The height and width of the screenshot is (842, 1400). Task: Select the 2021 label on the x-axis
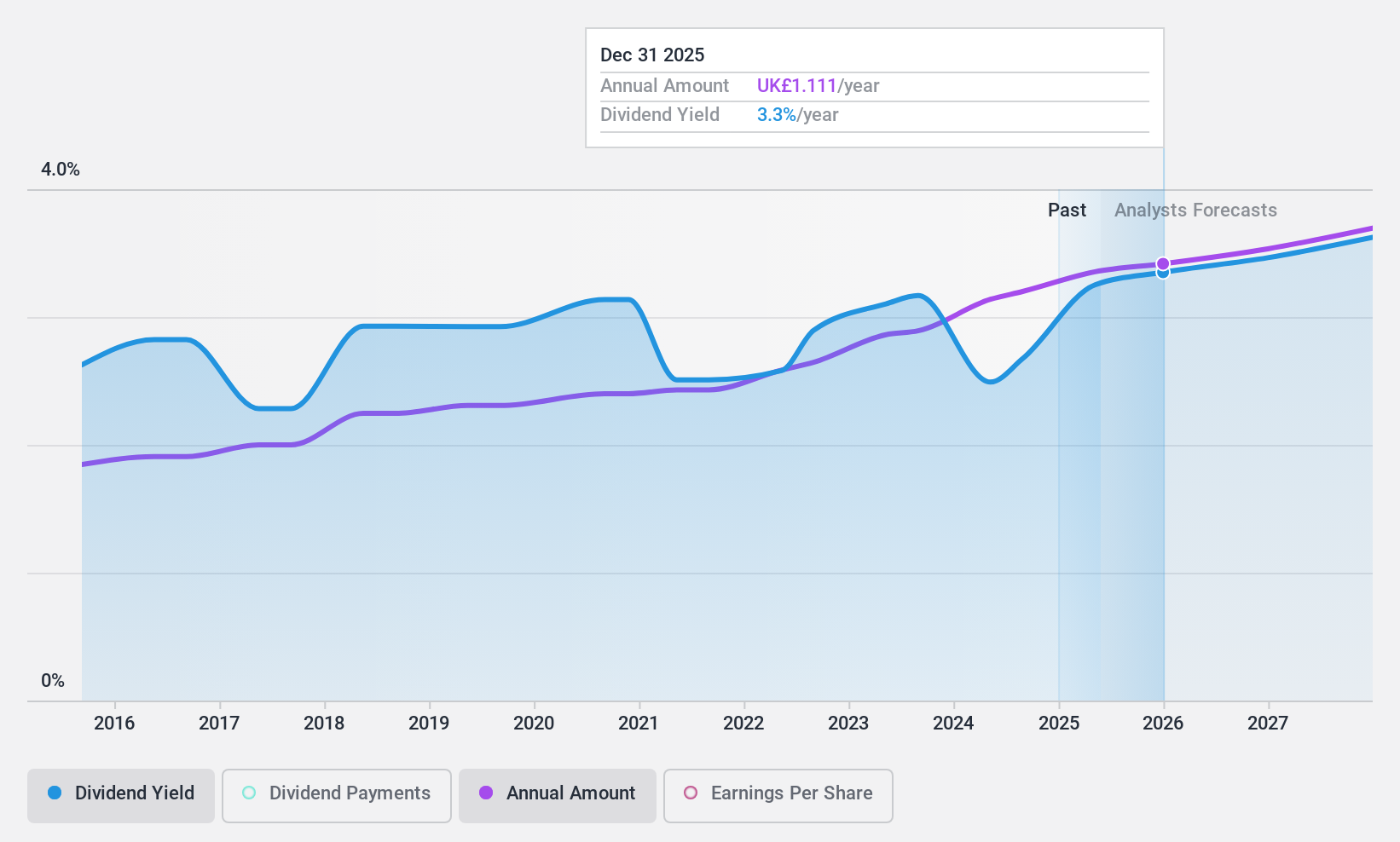pyautogui.click(x=639, y=724)
